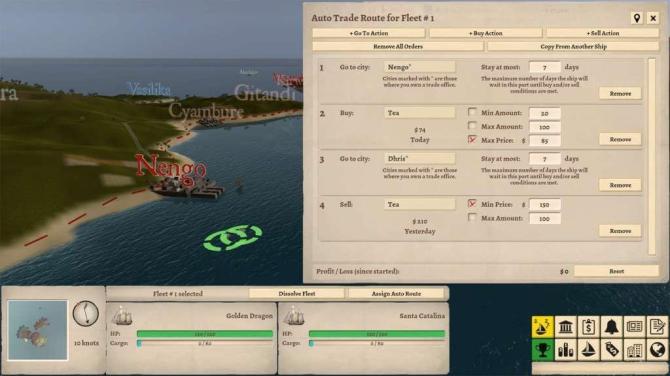The height and width of the screenshot is (376, 670).
Task: Click the Gitandi city label on map
Action: tap(265, 92)
